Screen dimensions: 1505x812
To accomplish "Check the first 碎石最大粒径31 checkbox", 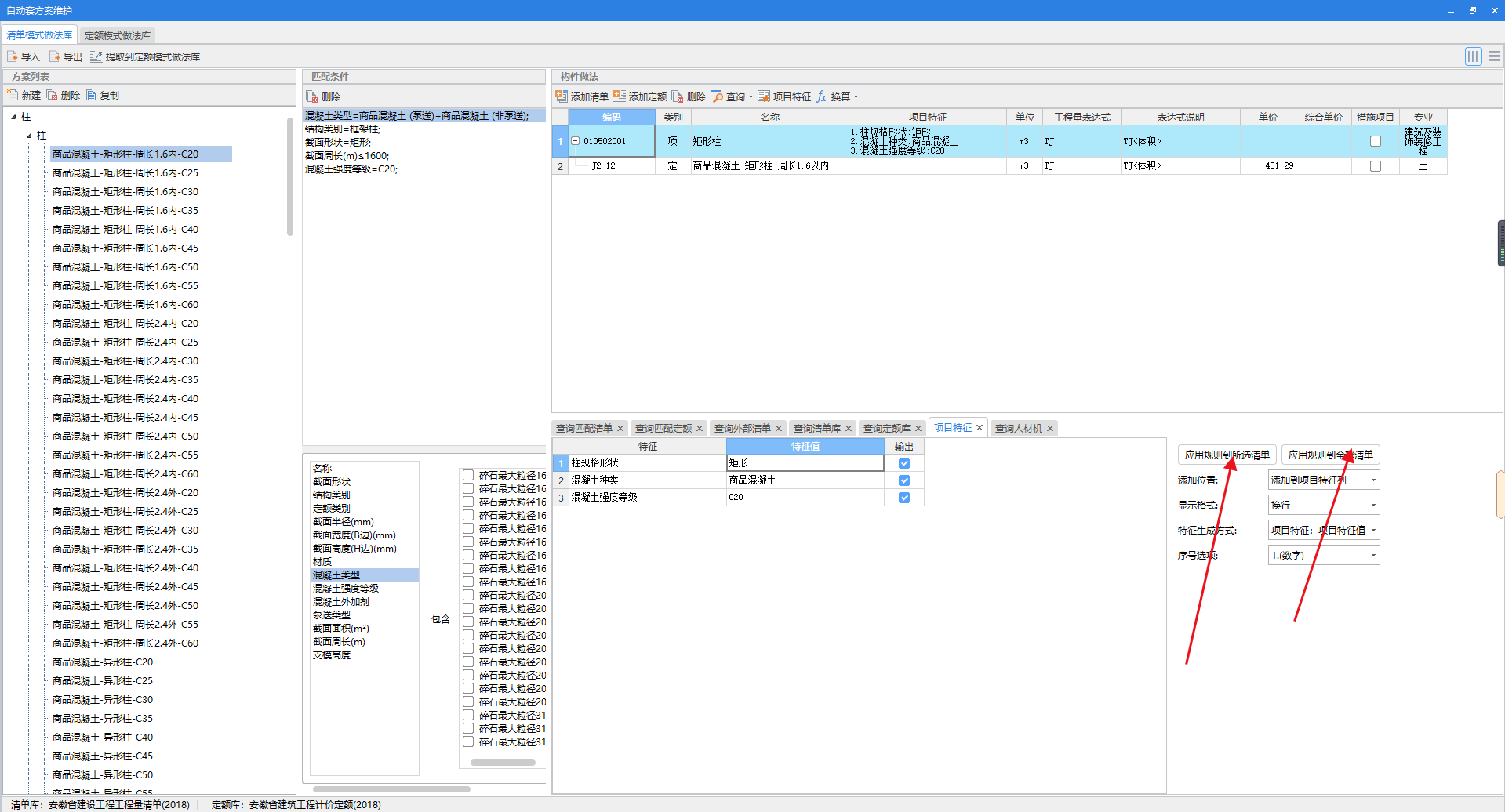I will point(468,715).
